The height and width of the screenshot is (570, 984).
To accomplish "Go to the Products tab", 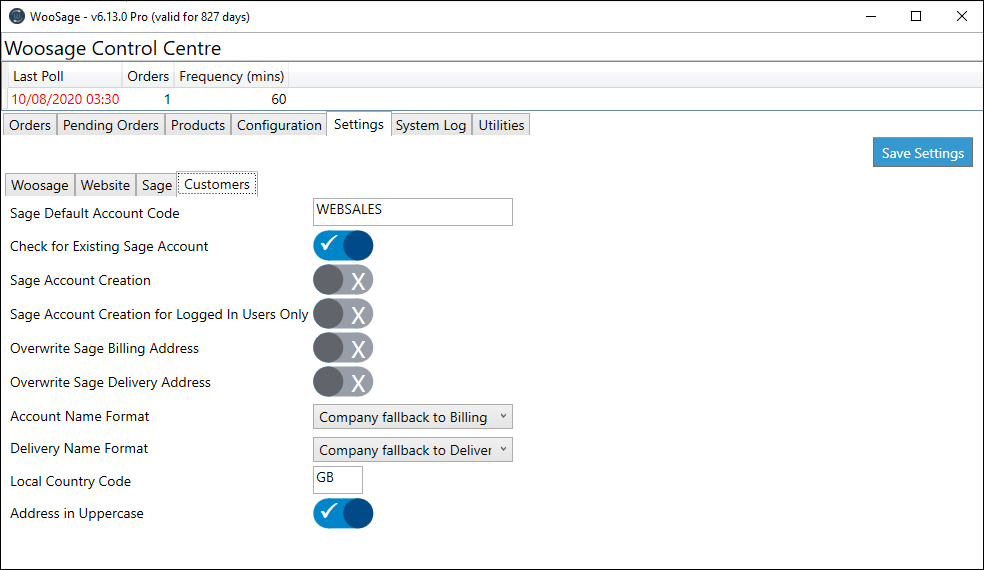I will pos(198,125).
